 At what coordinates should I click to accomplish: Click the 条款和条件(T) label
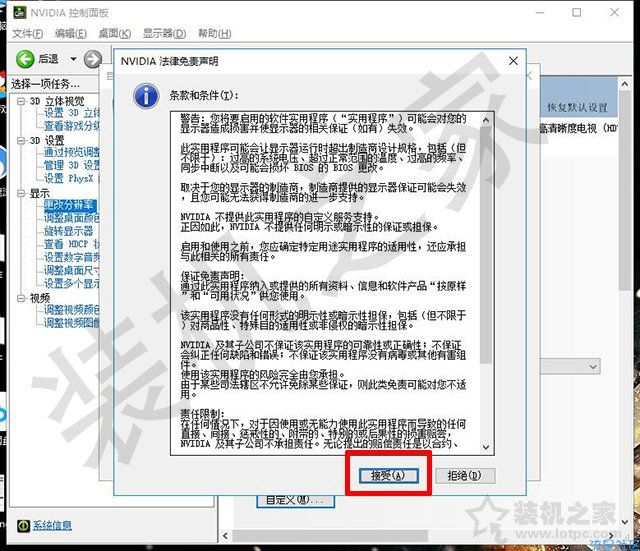point(203,96)
